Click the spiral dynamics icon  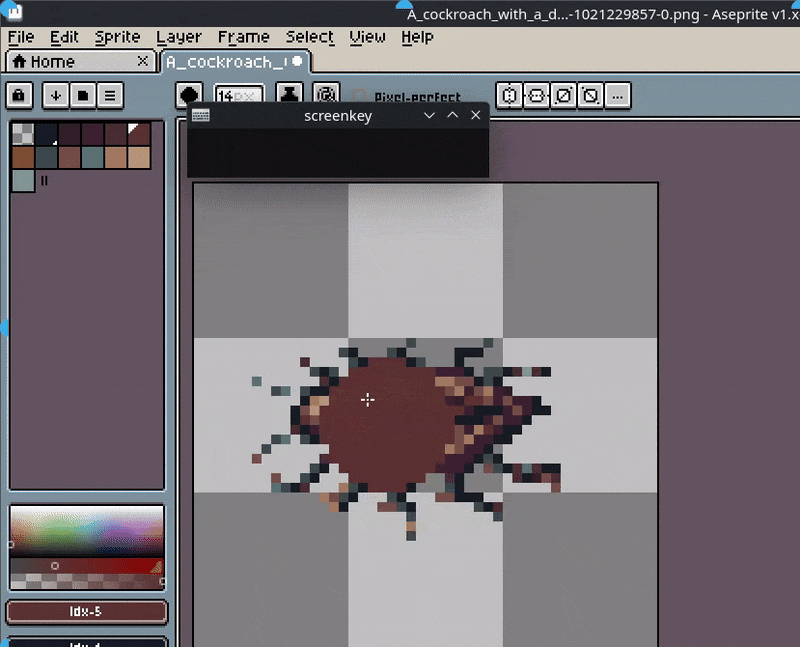tap(326, 96)
